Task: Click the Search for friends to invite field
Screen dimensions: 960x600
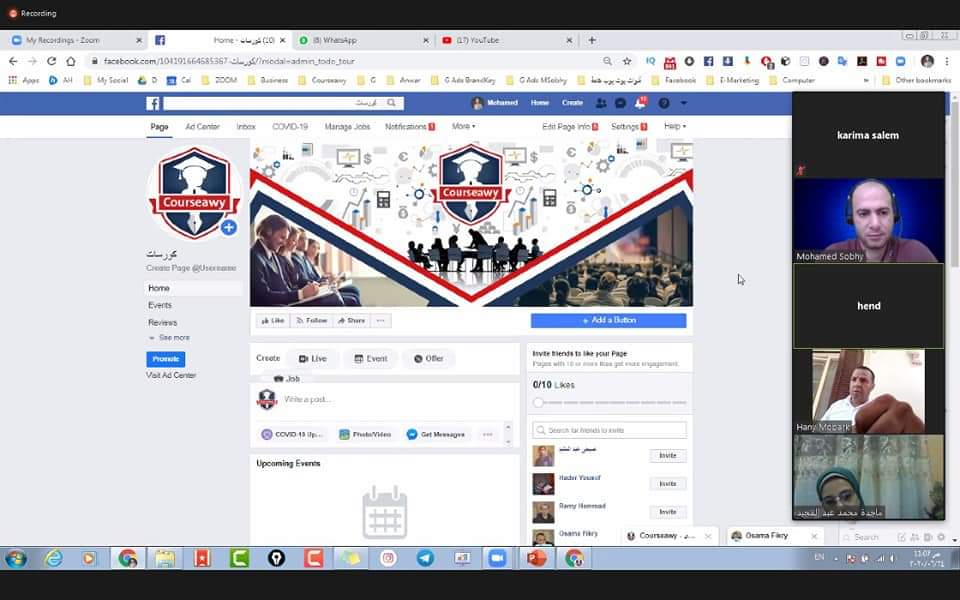Action: click(609, 430)
